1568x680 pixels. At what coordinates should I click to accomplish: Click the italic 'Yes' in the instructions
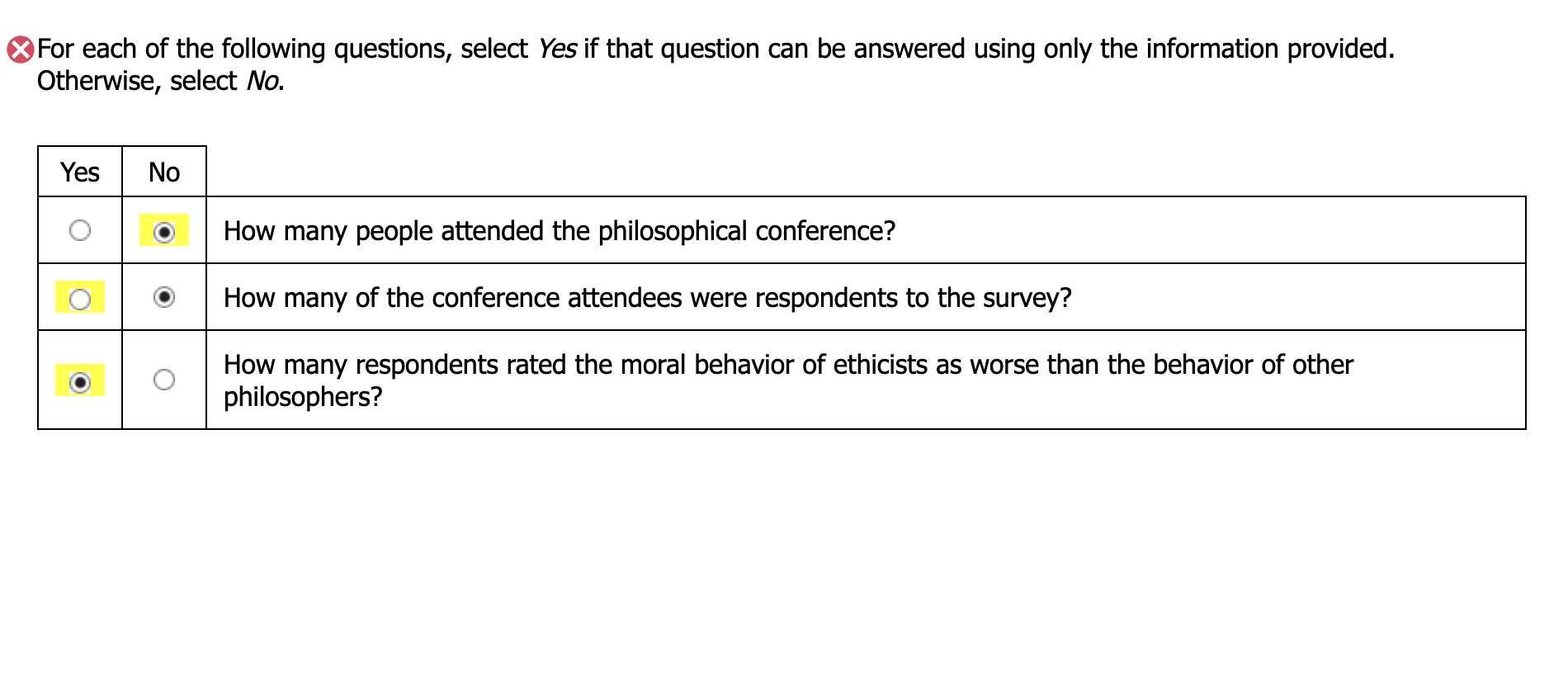pyautogui.click(x=557, y=50)
